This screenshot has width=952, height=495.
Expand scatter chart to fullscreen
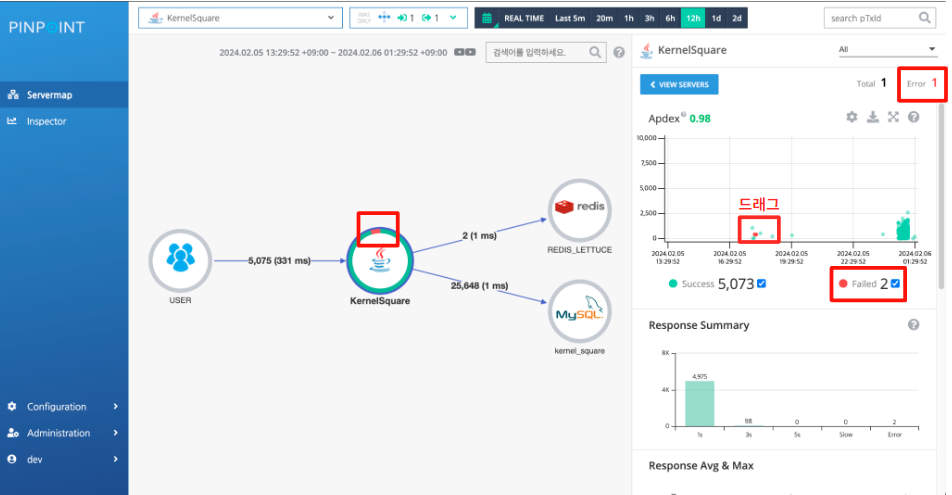(x=893, y=117)
